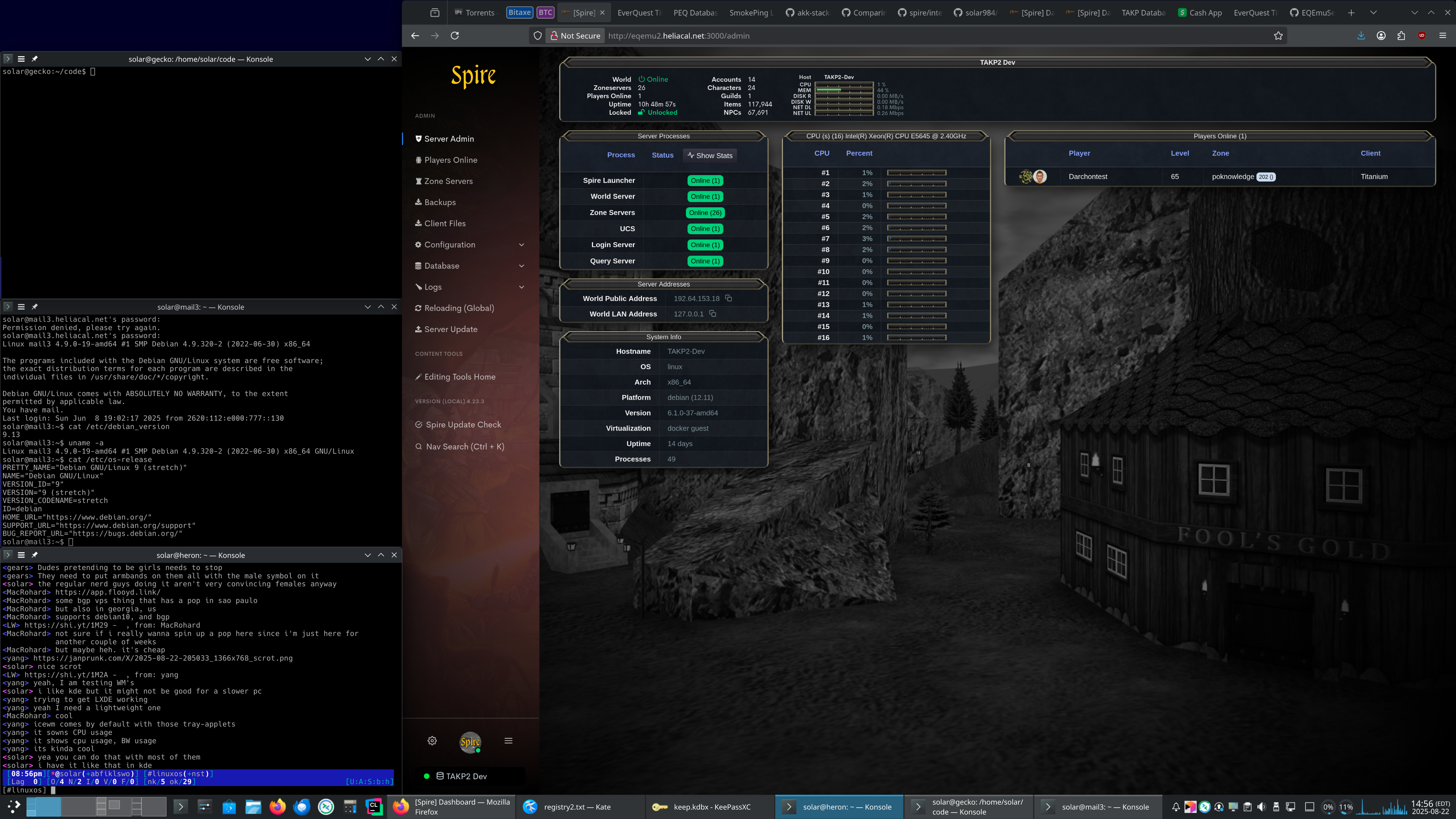Open Reloading (Global) page
The height and width of the screenshot is (819, 1456).
(x=455, y=308)
